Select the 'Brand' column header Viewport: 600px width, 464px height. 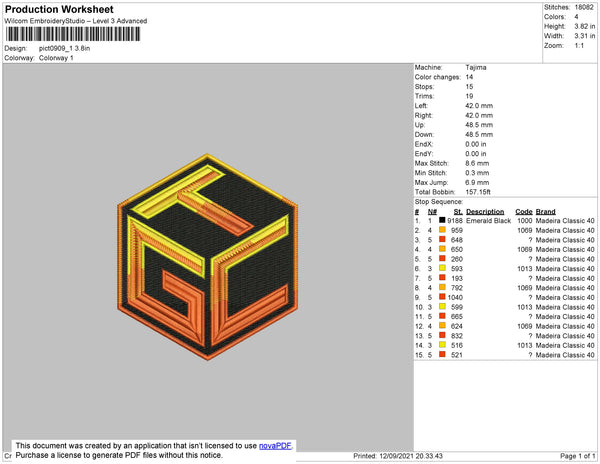point(545,212)
